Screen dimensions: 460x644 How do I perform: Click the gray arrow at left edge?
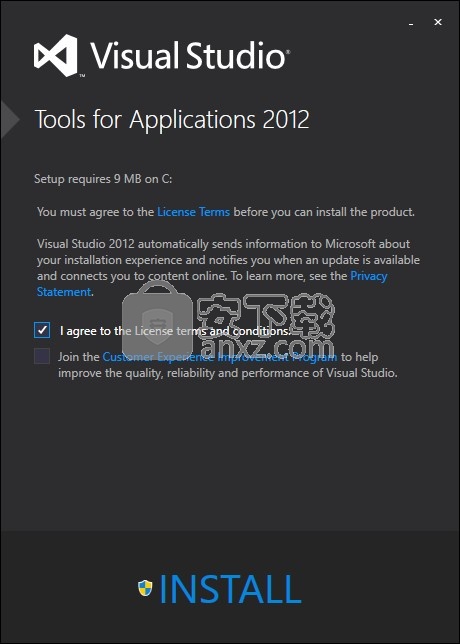tap(10, 119)
